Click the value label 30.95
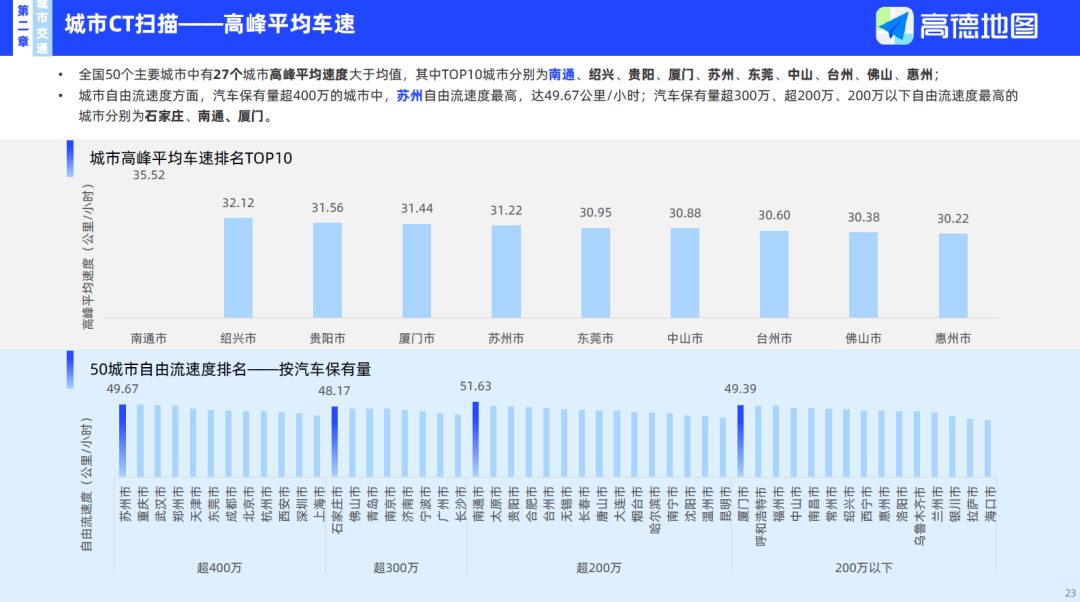The image size is (1080, 602). pyautogui.click(x=595, y=213)
